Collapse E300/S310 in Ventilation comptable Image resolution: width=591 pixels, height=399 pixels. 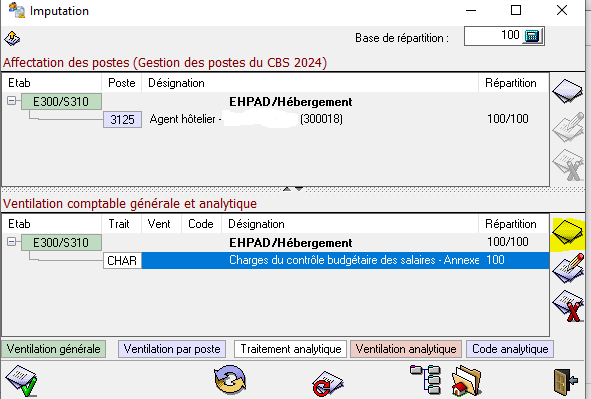[x=12, y=242]
